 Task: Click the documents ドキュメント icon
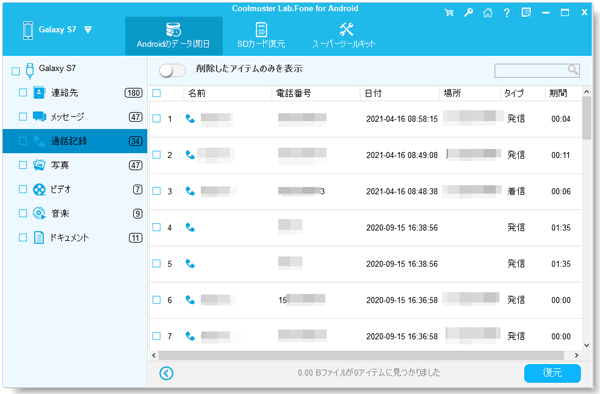pyautogui.click(x=39, y=238)
